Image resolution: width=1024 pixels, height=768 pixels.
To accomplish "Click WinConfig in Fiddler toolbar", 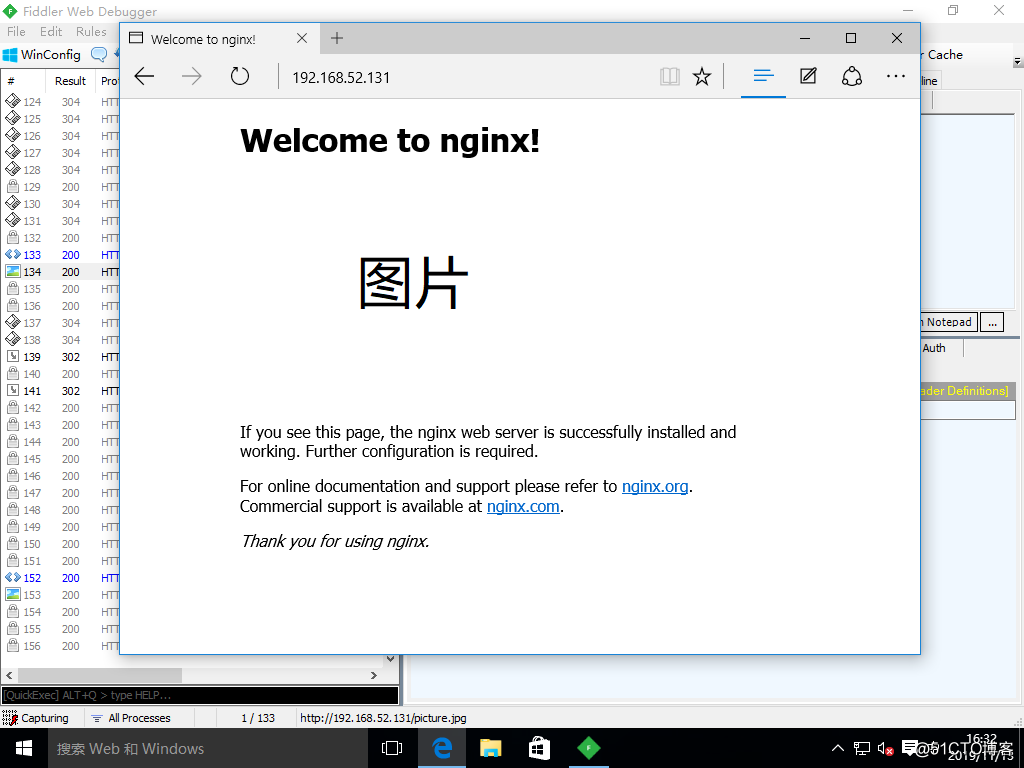I will pyautogui.click(x=42, y=55).
